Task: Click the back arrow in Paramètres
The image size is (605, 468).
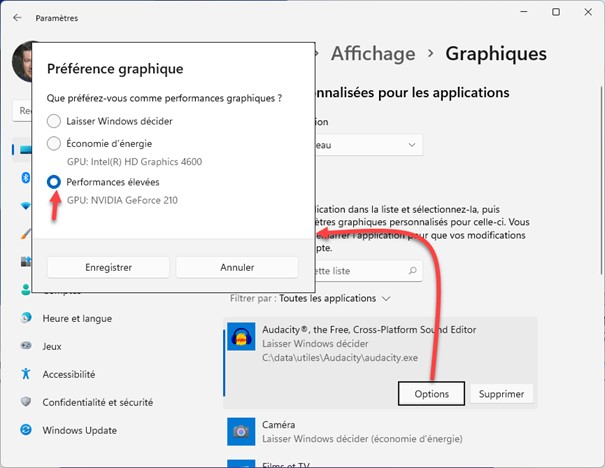Action: click(18, 18)
